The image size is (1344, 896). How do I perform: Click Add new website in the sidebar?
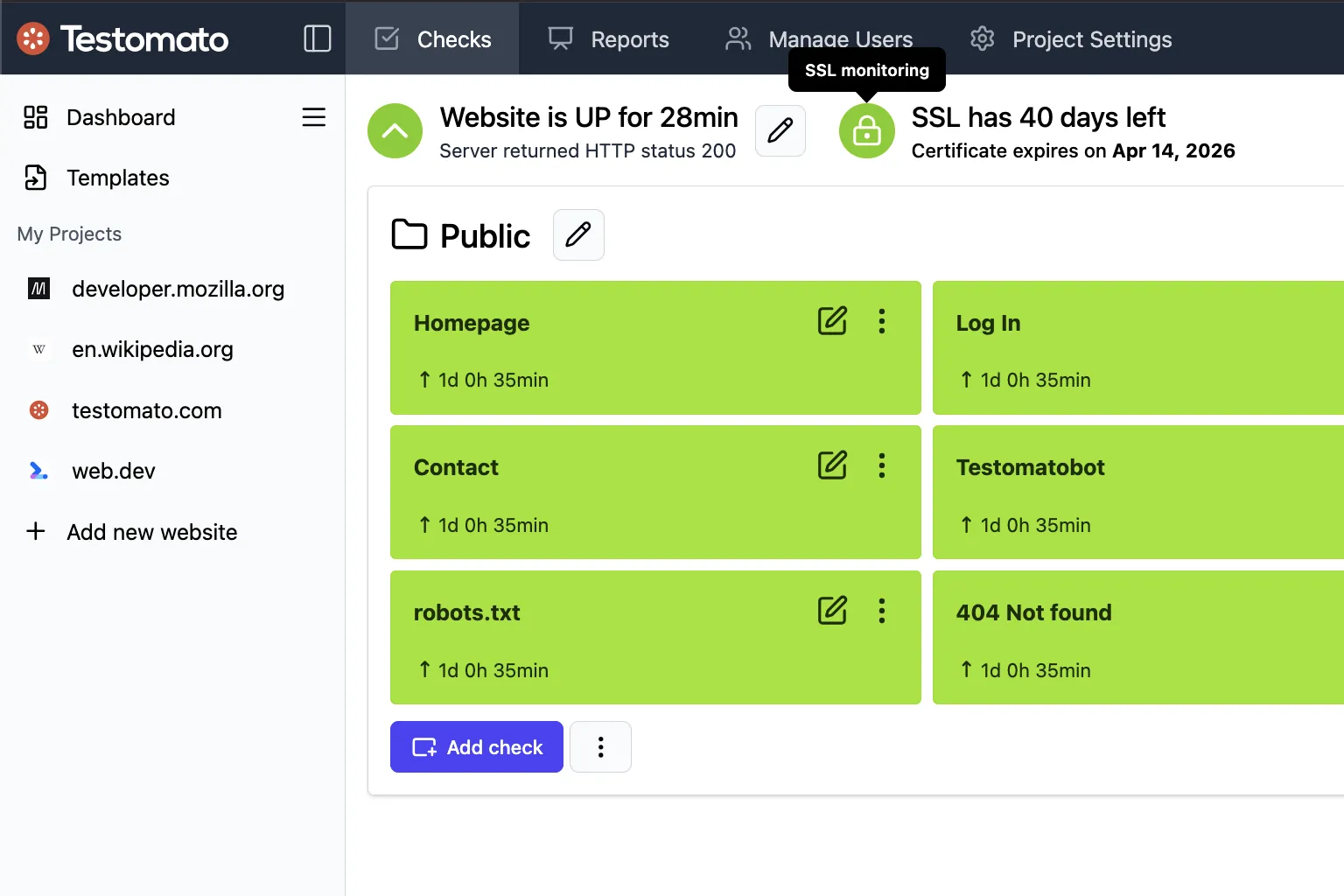pos(151,531)
